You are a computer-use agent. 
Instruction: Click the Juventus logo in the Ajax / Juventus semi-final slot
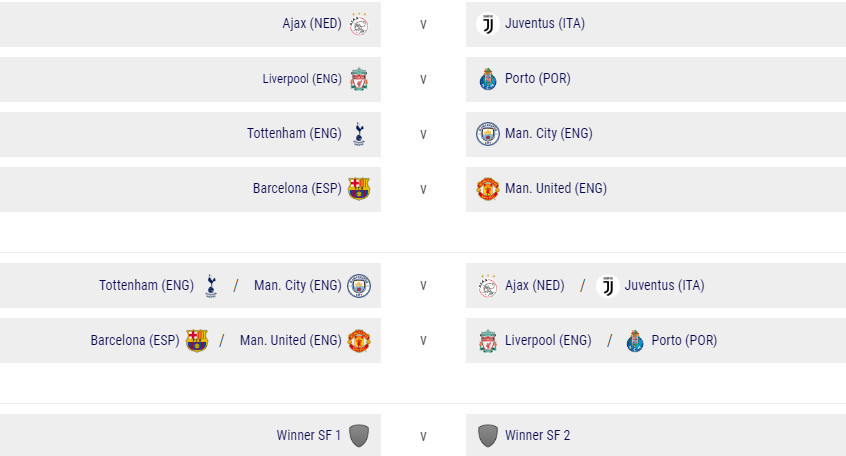point(608,286)
